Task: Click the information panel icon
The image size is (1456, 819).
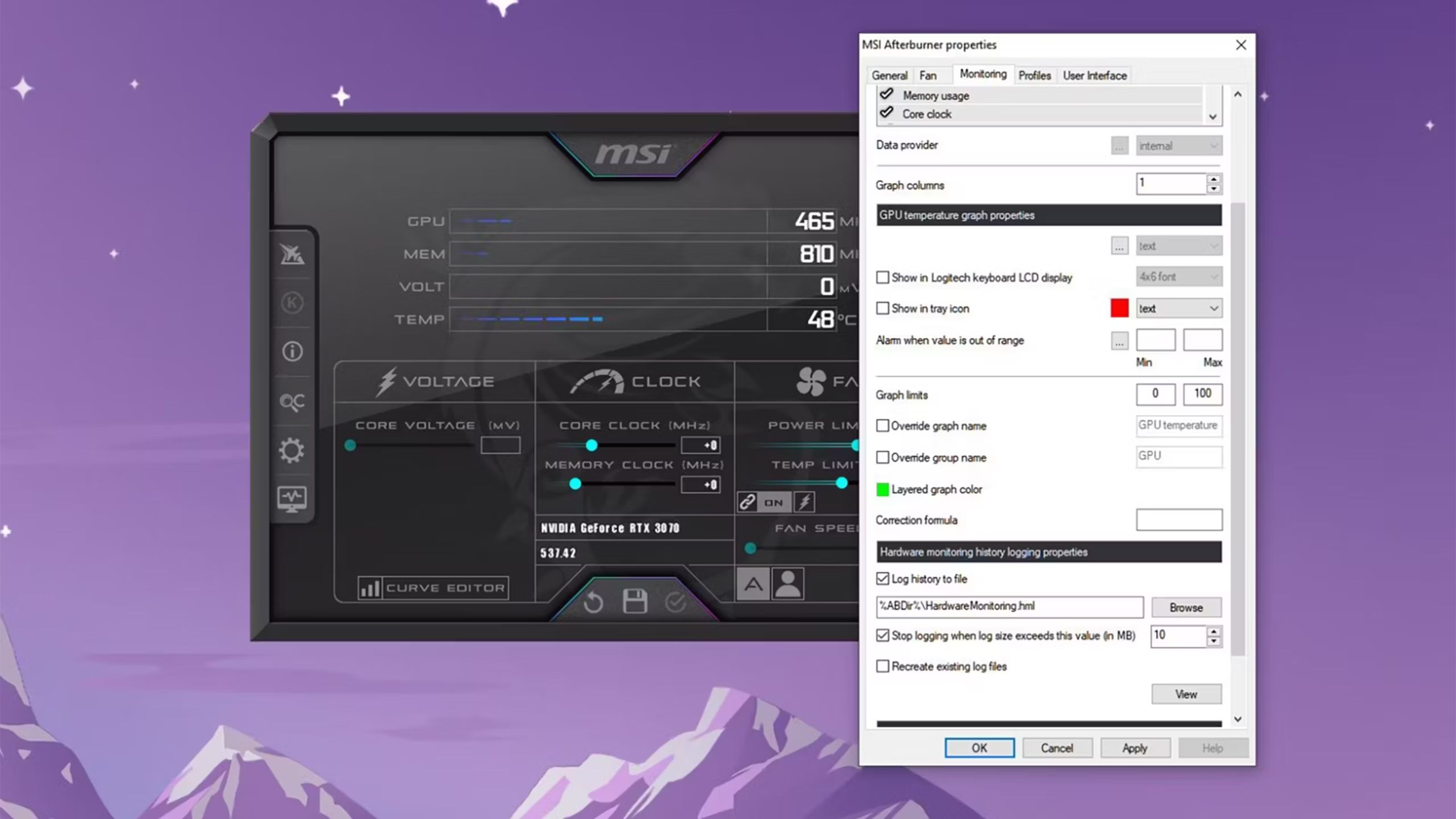Action: [x=292, y=351]
